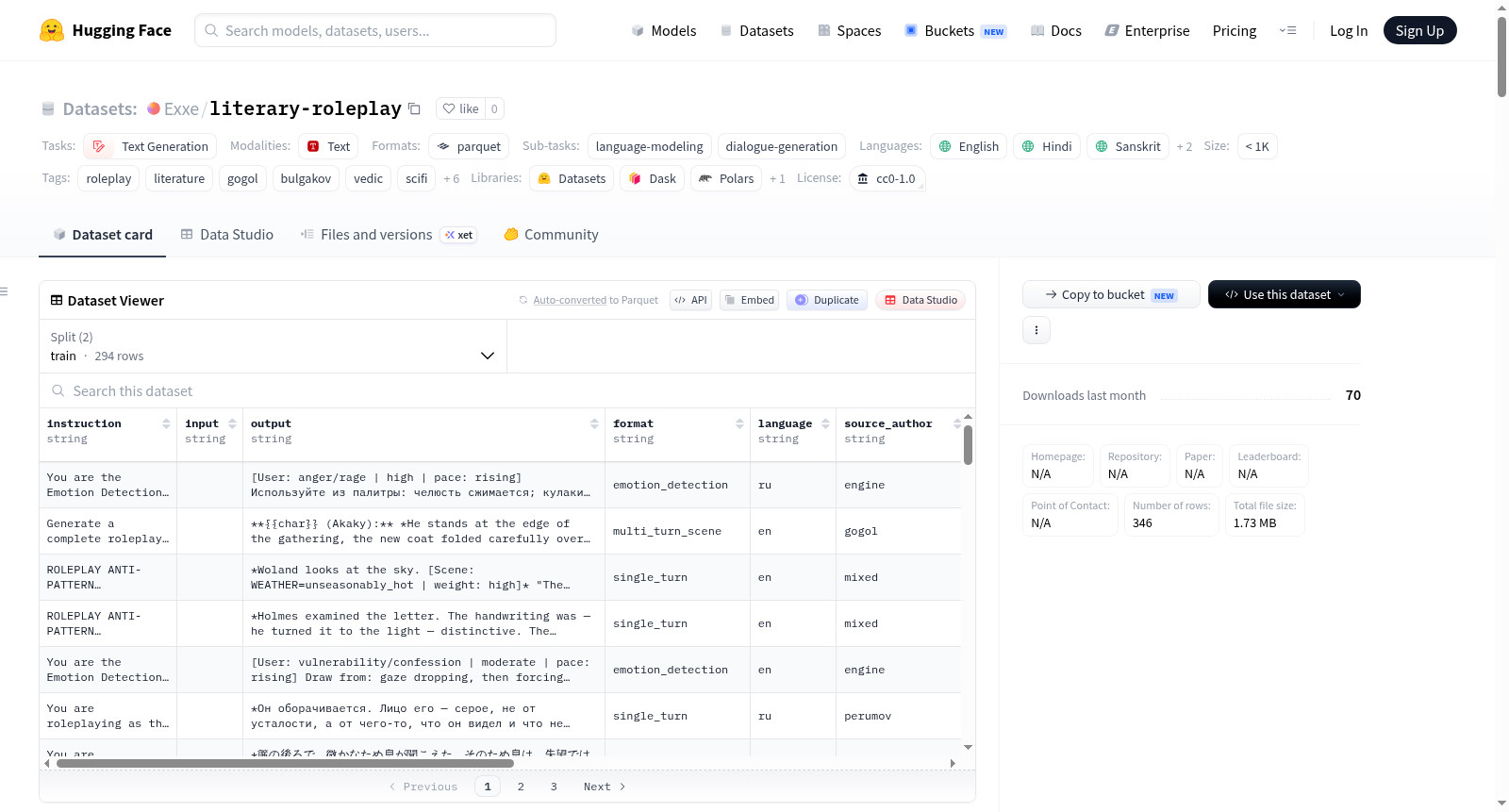Click the Embed button
The width and height of the screenshot is (1509, 812).
click(749, 300)
